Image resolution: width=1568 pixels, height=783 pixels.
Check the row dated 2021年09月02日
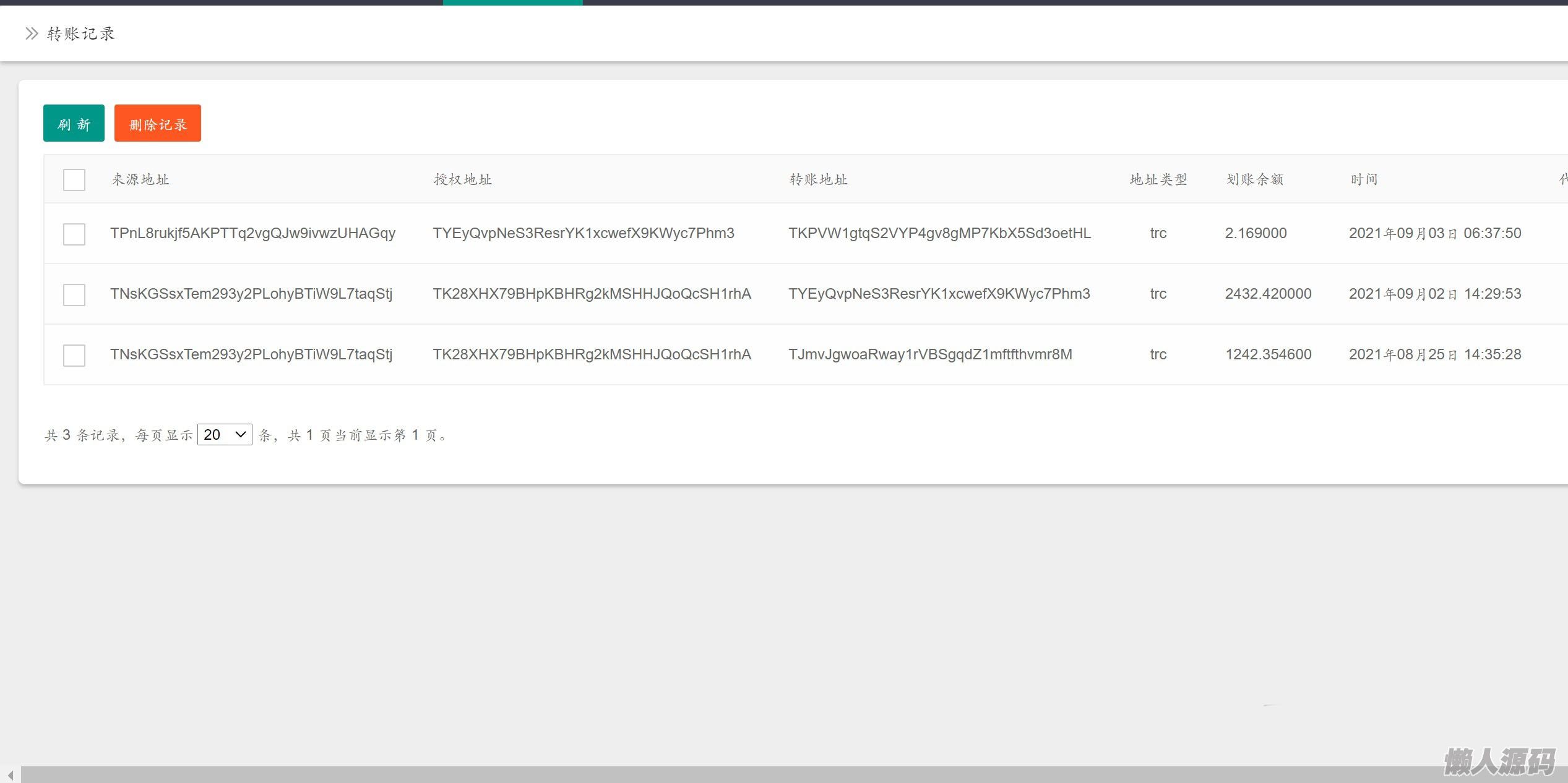[74, 295]
